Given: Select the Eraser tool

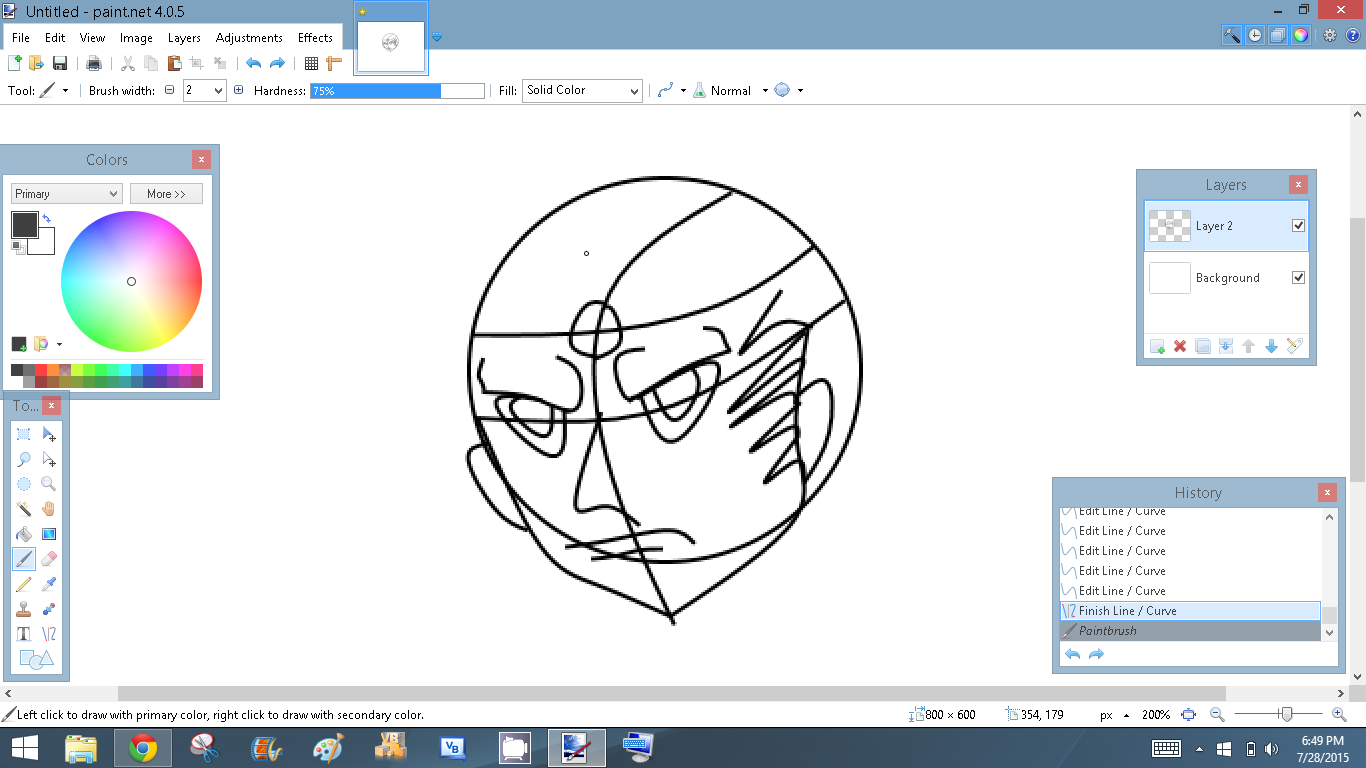Looking at the screenshot, I should (x=48, y=559).
